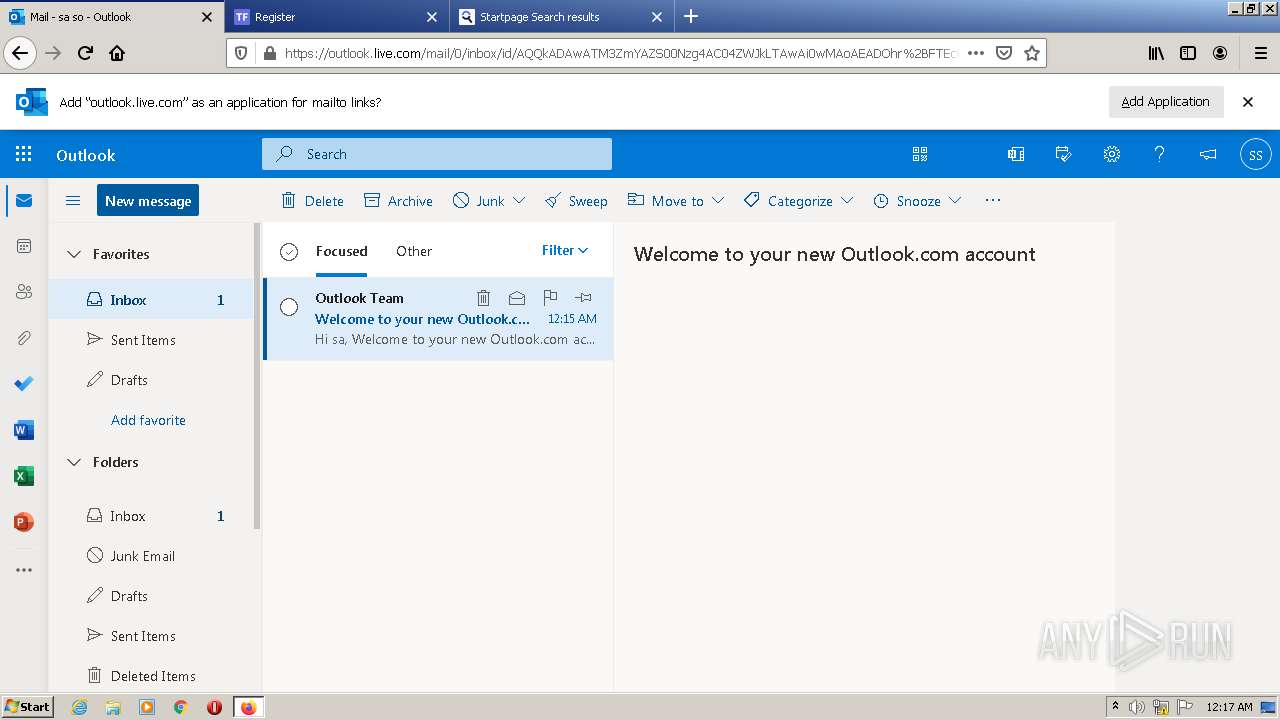Open Firefox page actions ellipsis in address bar
Screen dimensions: 1280x720
tap(976, 53)
